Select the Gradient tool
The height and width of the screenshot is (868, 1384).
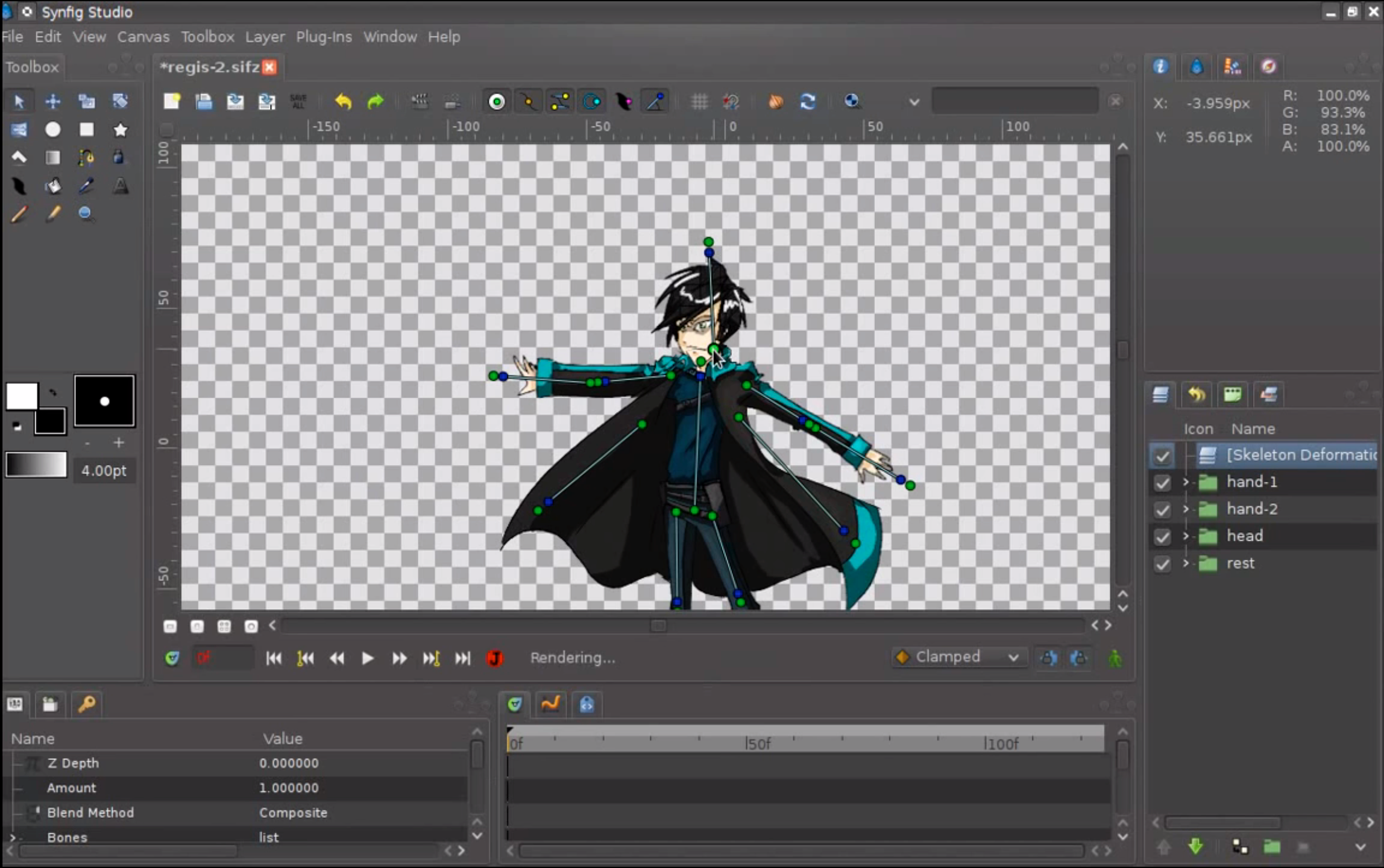coord(53,158)
